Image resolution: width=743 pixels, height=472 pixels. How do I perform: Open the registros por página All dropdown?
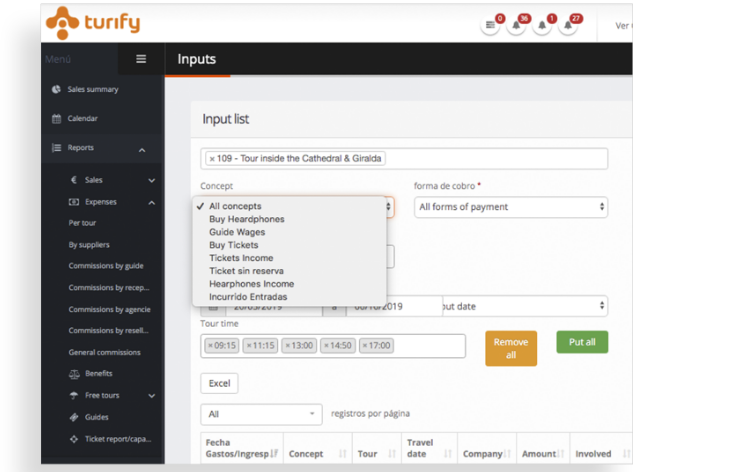point(261,414)
